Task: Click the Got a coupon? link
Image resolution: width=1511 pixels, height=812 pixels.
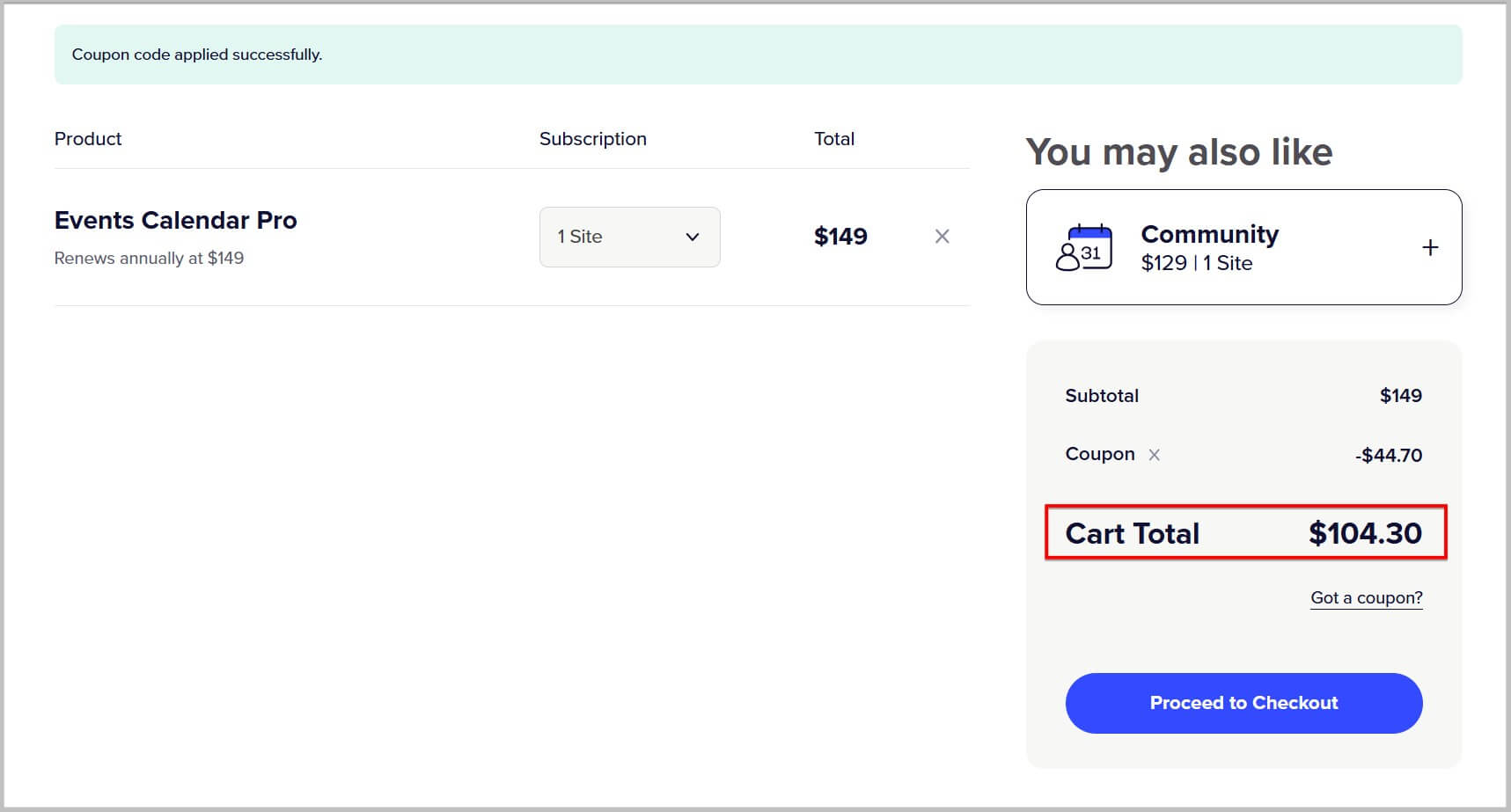Action: 1366,598
